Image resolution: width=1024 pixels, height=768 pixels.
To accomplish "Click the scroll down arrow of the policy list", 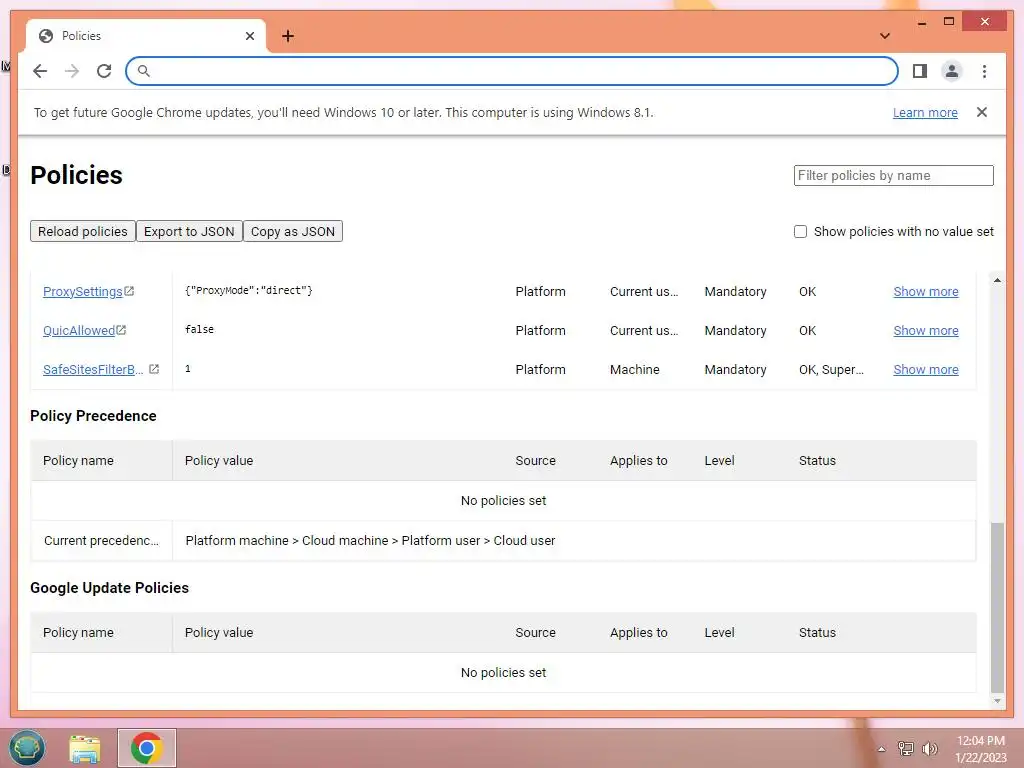I will (997, 701).
